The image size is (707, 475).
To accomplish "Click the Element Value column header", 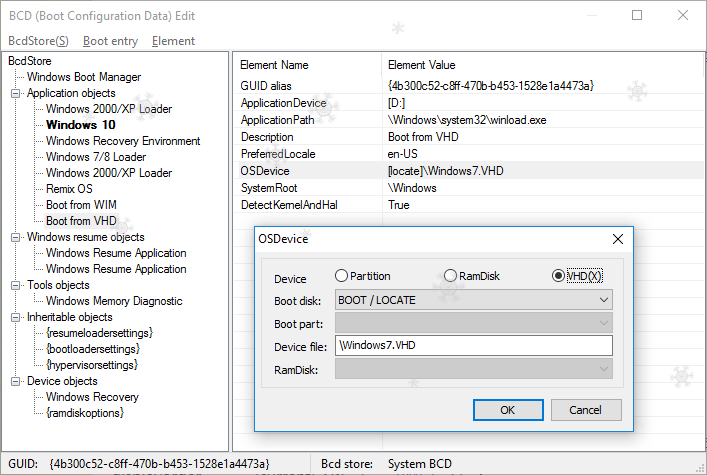I will pyautogui.click(x=542, y=65).
